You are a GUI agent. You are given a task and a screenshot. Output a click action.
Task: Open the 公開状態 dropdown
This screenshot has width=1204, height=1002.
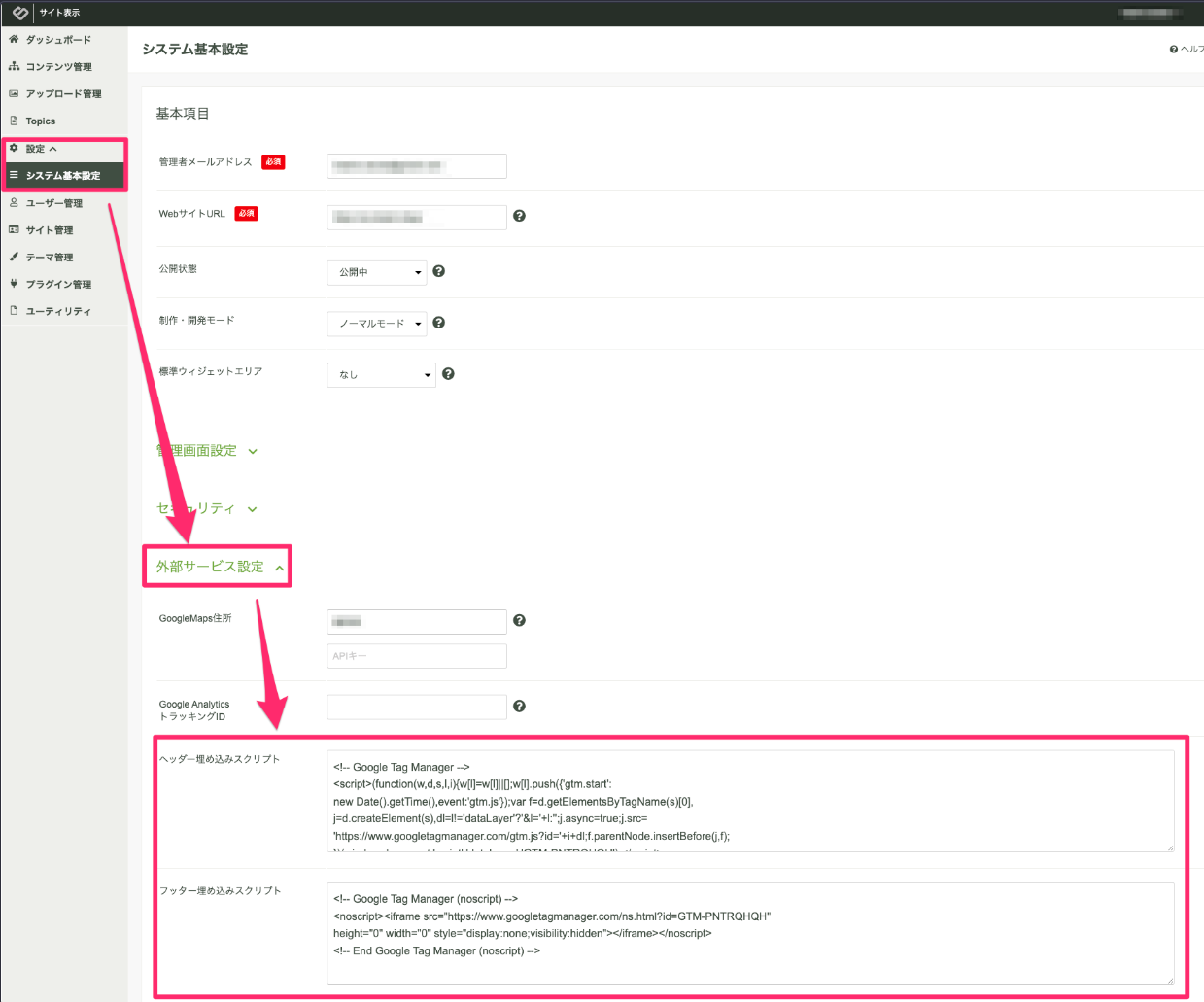tap(377, 272)
